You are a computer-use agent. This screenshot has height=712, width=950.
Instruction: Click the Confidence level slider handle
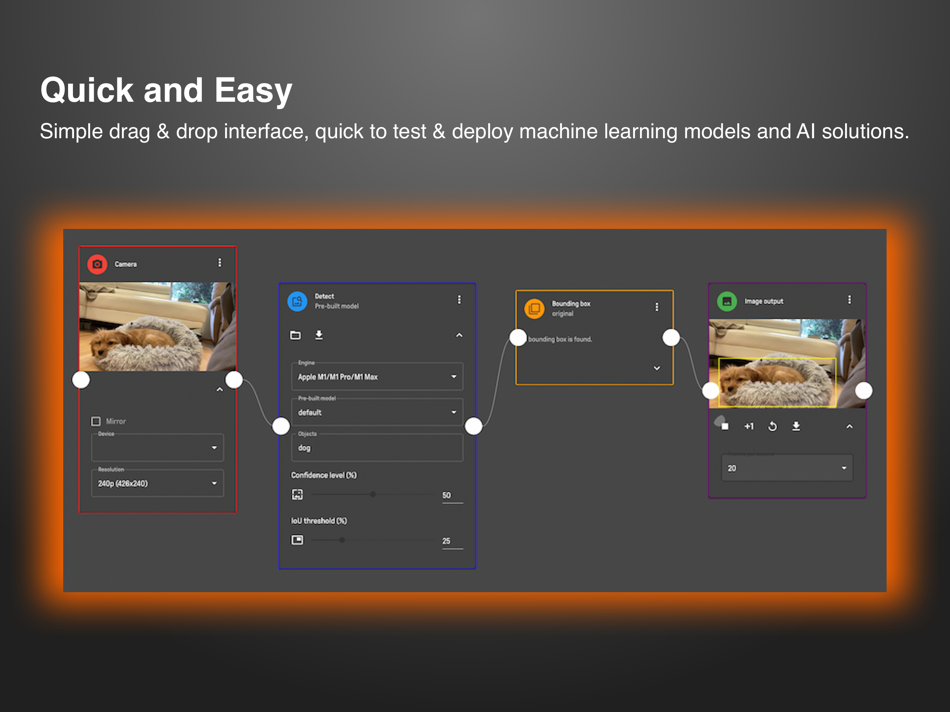point(373,494)
